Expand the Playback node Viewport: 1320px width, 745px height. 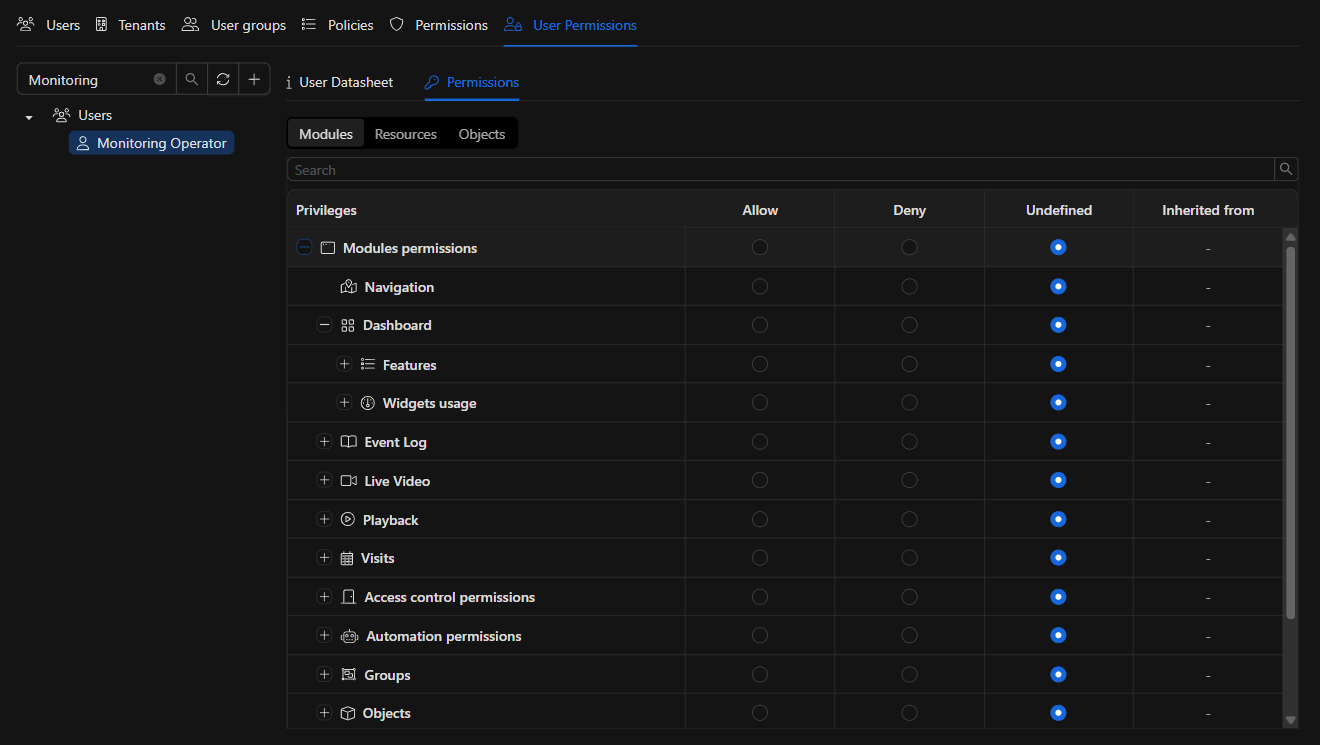coord(324,519)
